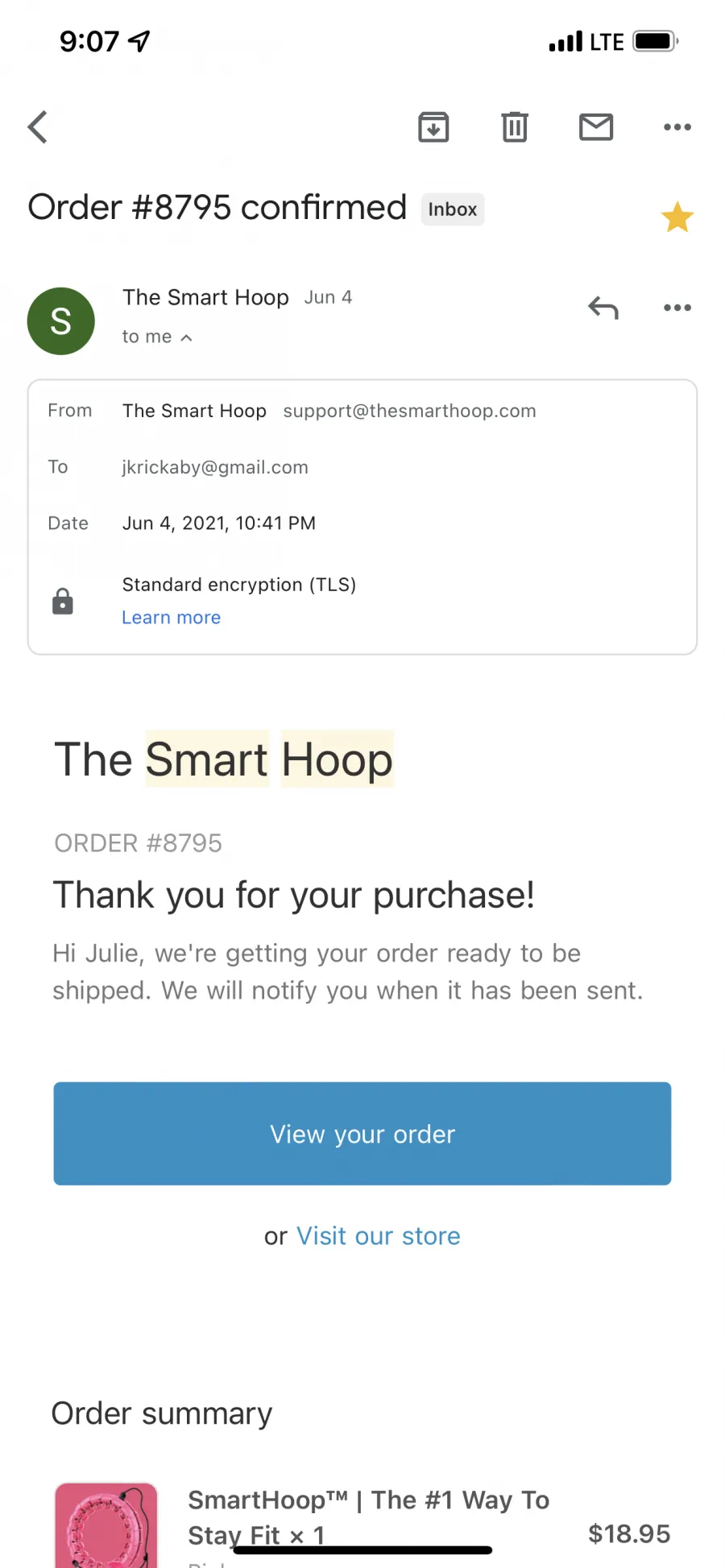
Task: Tap the lock encryption icon
Action: (x=63, y=601)
